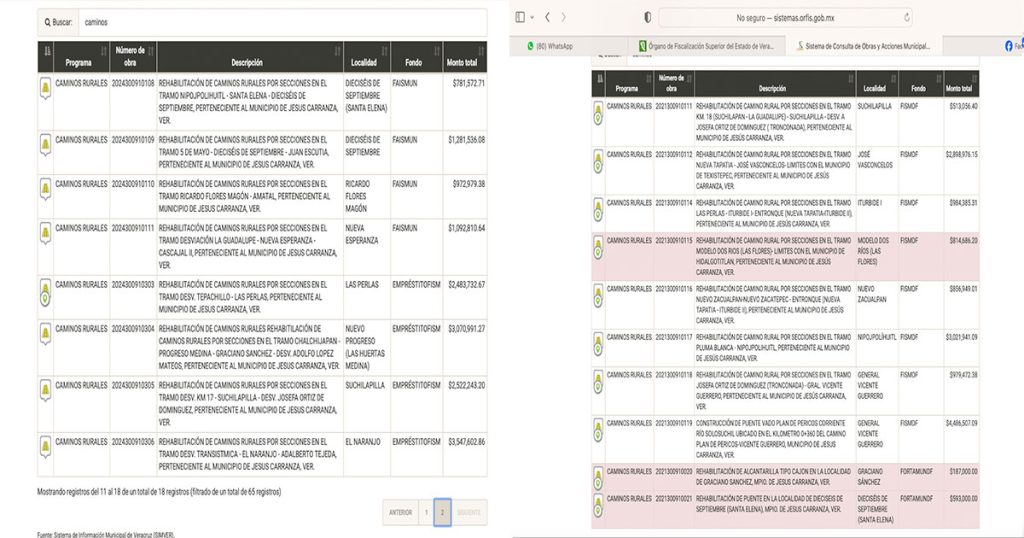The width and height of the screenshot is (1024, 538).
Task: Open row icon for obra 2021300910115
Action: tap(598, 247)
